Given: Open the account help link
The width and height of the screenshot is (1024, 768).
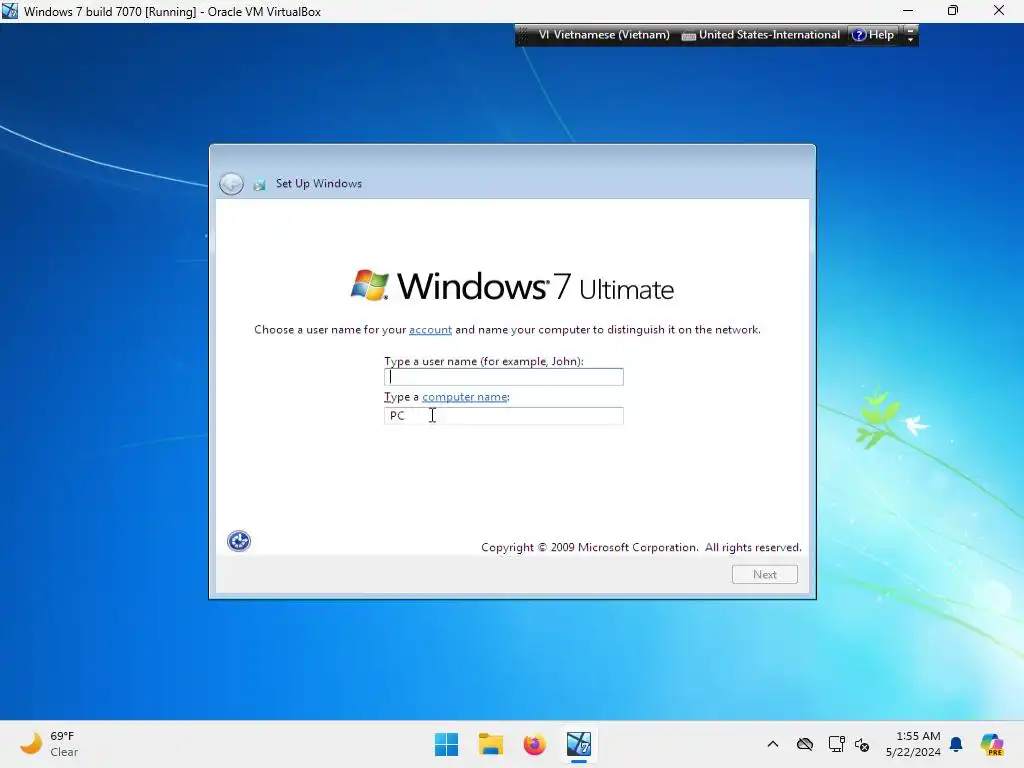Looking at the screenshot, I should point(430,330).
